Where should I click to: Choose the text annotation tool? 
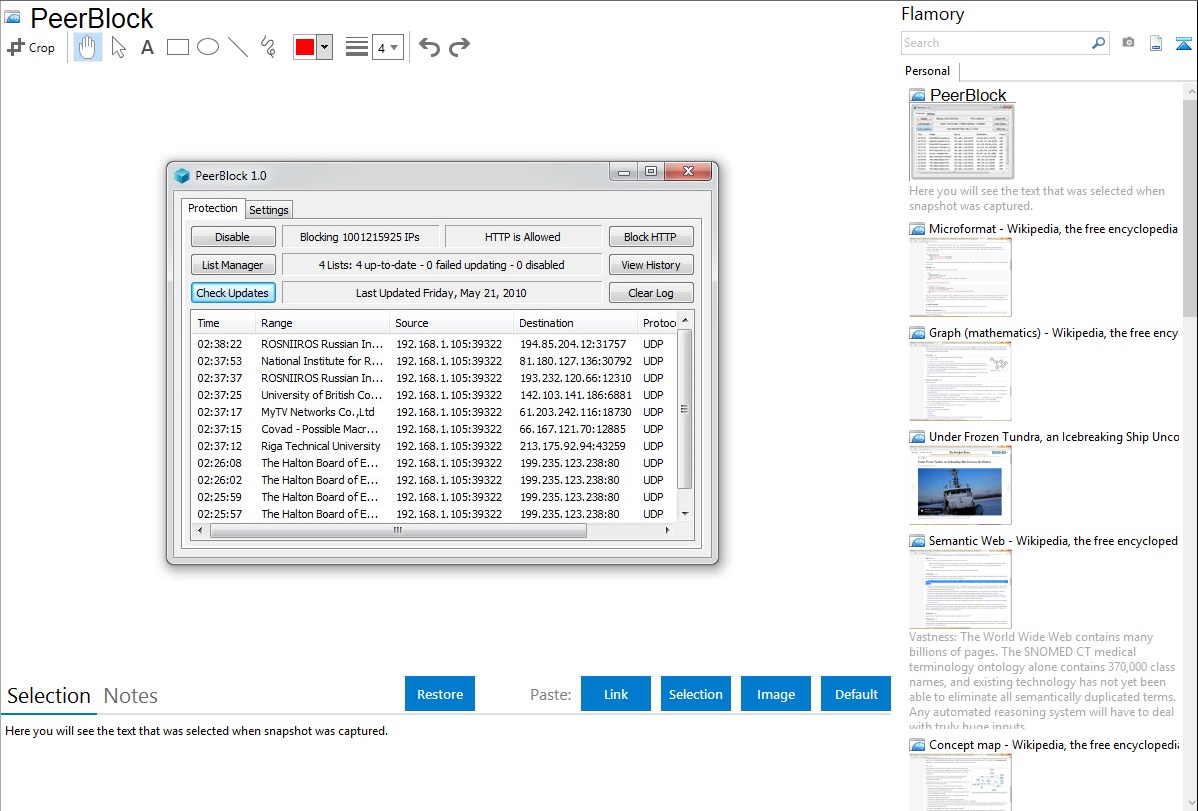(x=147, y=47)
